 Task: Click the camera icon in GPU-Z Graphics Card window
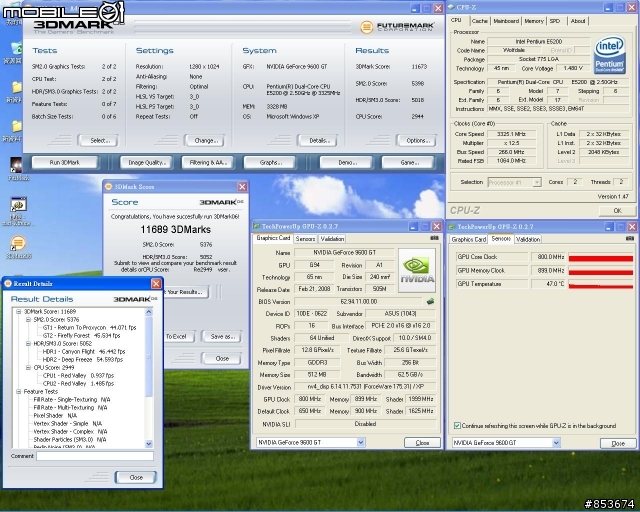pyautogui.click(x=434, y=238)
